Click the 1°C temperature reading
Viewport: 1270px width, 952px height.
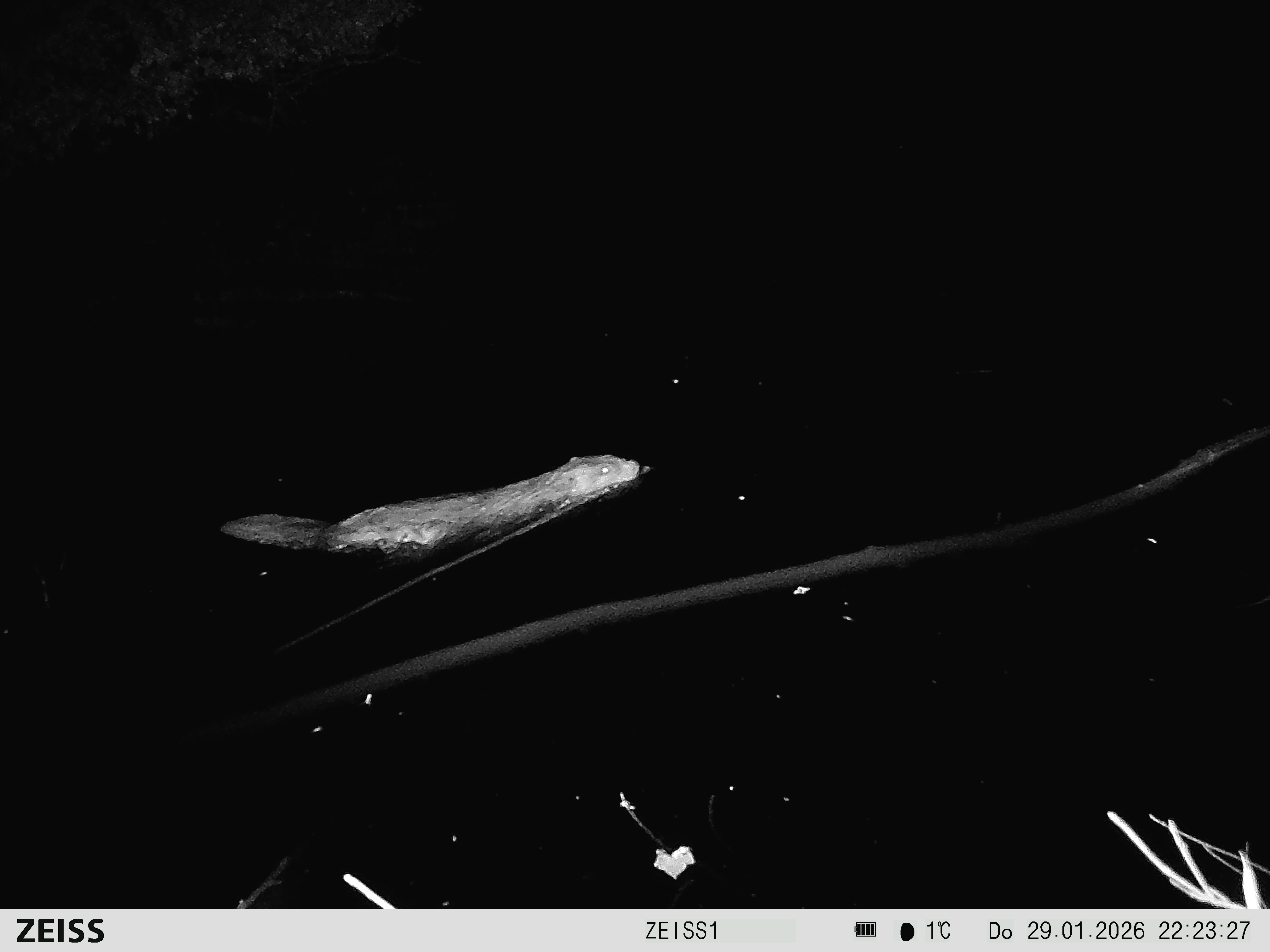click(x=938, y=931)
